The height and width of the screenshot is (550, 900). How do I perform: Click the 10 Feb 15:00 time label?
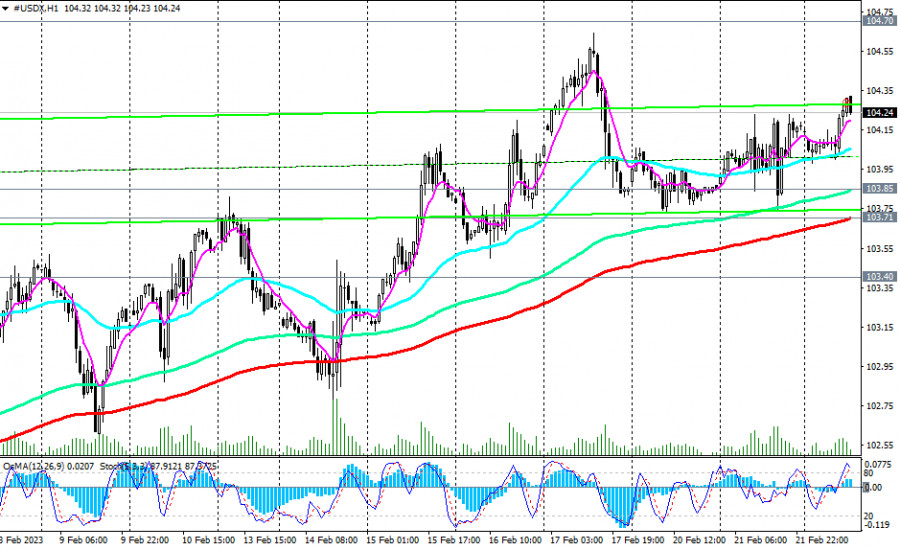point(208,540)
